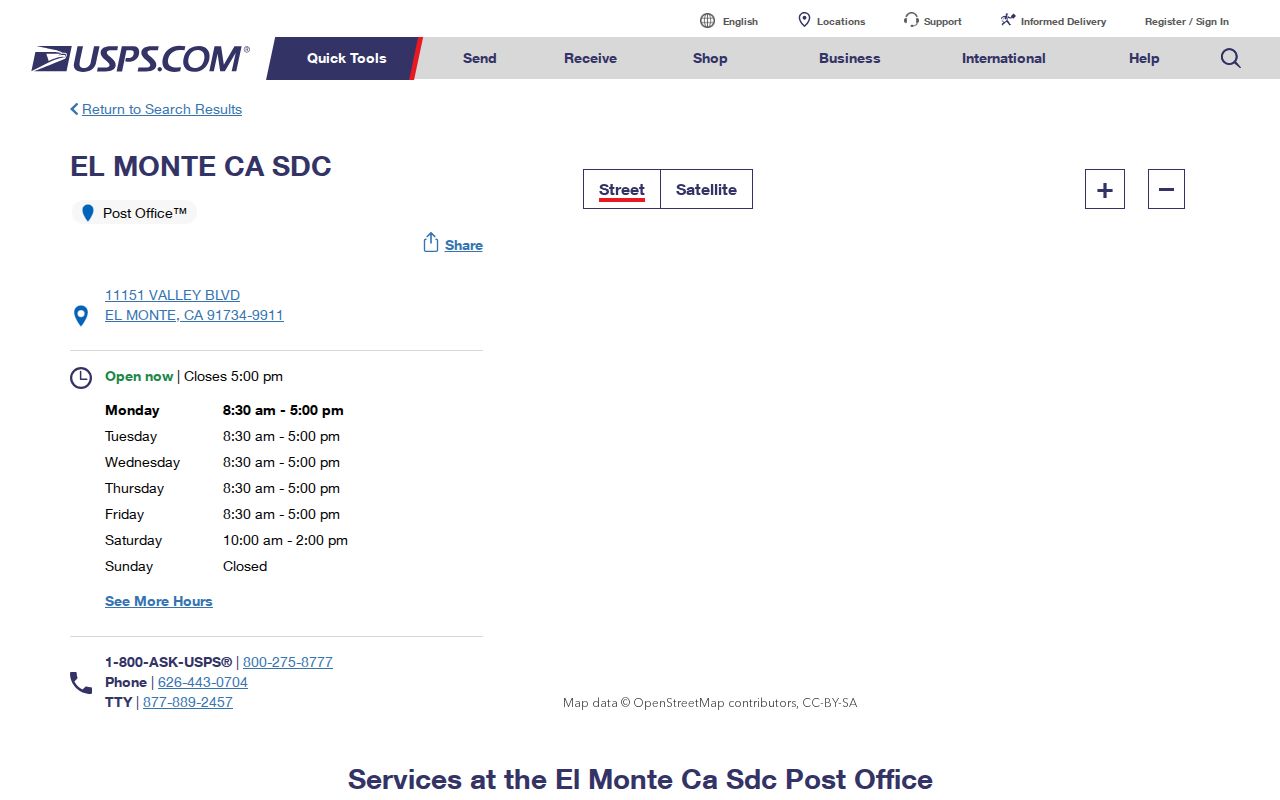Click Sunday Closed hours row
Screen dimensions: 1280x800
226,566
